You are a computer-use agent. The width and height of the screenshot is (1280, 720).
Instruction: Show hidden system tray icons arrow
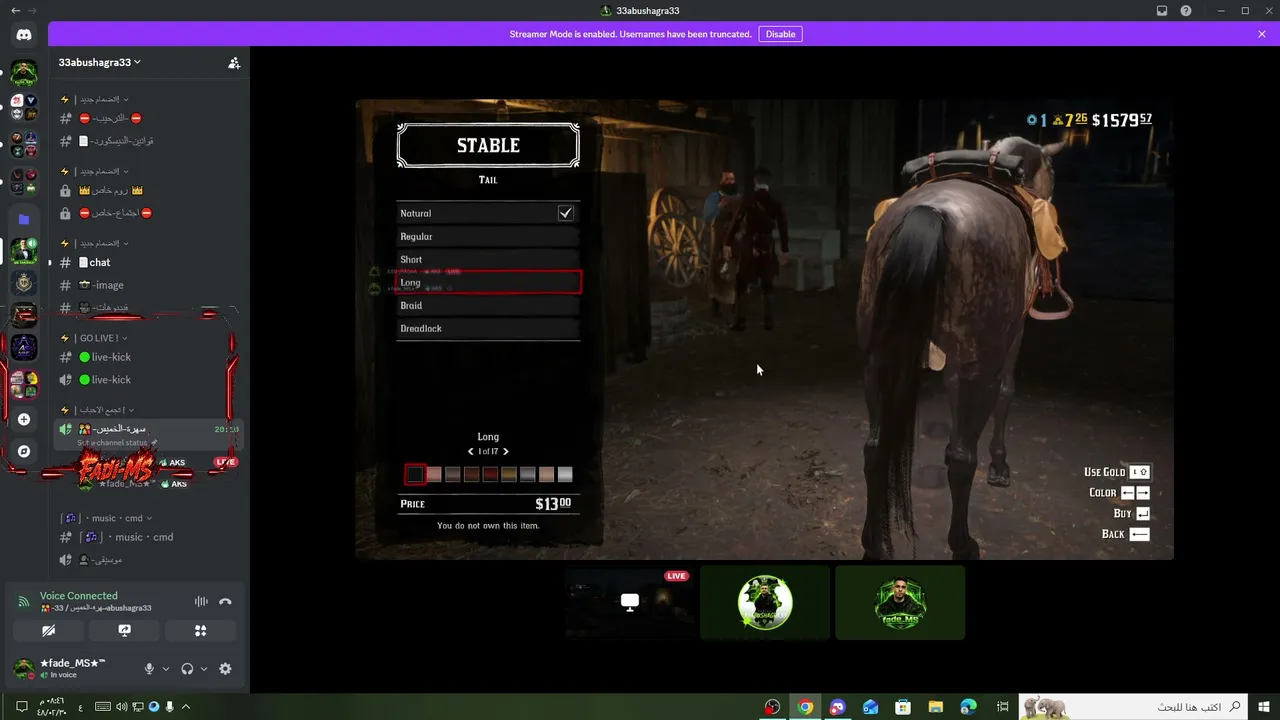click(x=186, y=707)
